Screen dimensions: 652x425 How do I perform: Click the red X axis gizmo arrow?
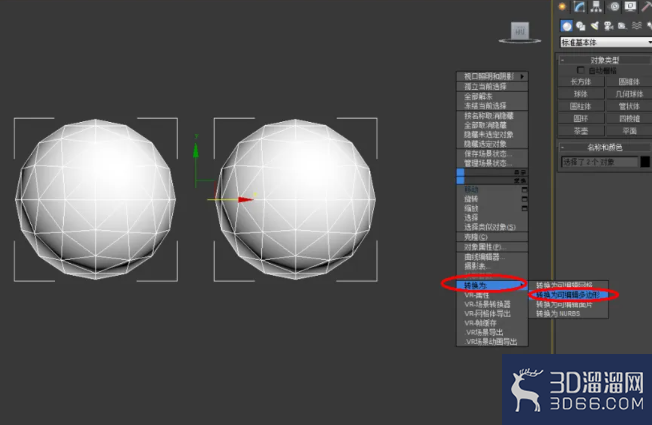point(245,200)
